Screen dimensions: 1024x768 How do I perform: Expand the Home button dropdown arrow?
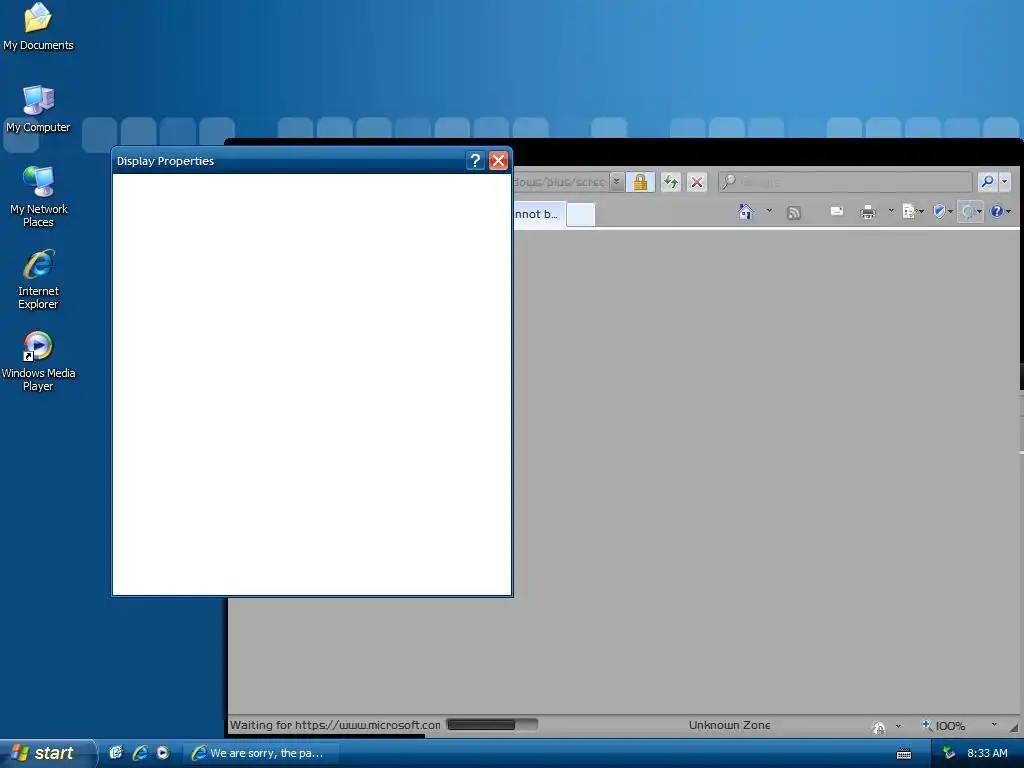(x=769, y=211)
